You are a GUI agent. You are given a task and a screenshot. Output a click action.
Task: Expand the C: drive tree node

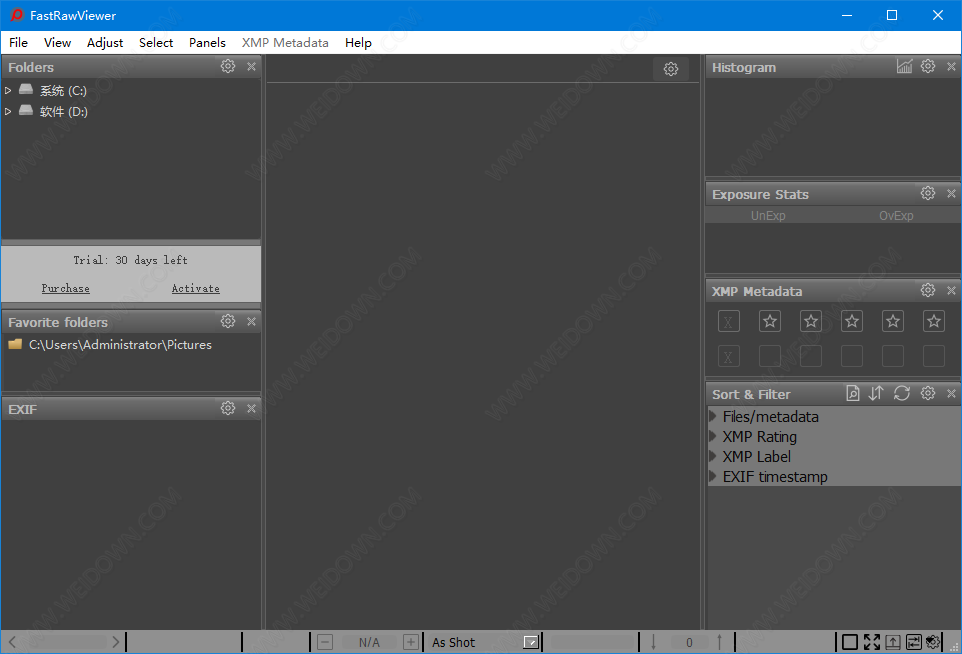pos(8,91)
